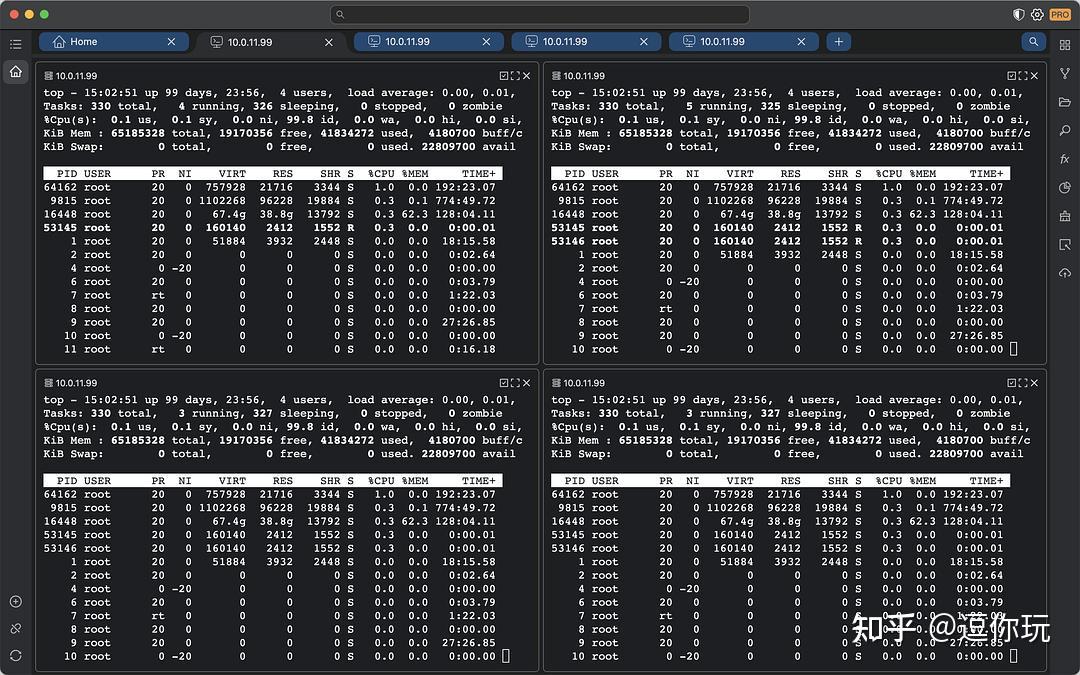Click the blue search button beside tabs
Screen dimensions: 1080x675
[1033, 42]
